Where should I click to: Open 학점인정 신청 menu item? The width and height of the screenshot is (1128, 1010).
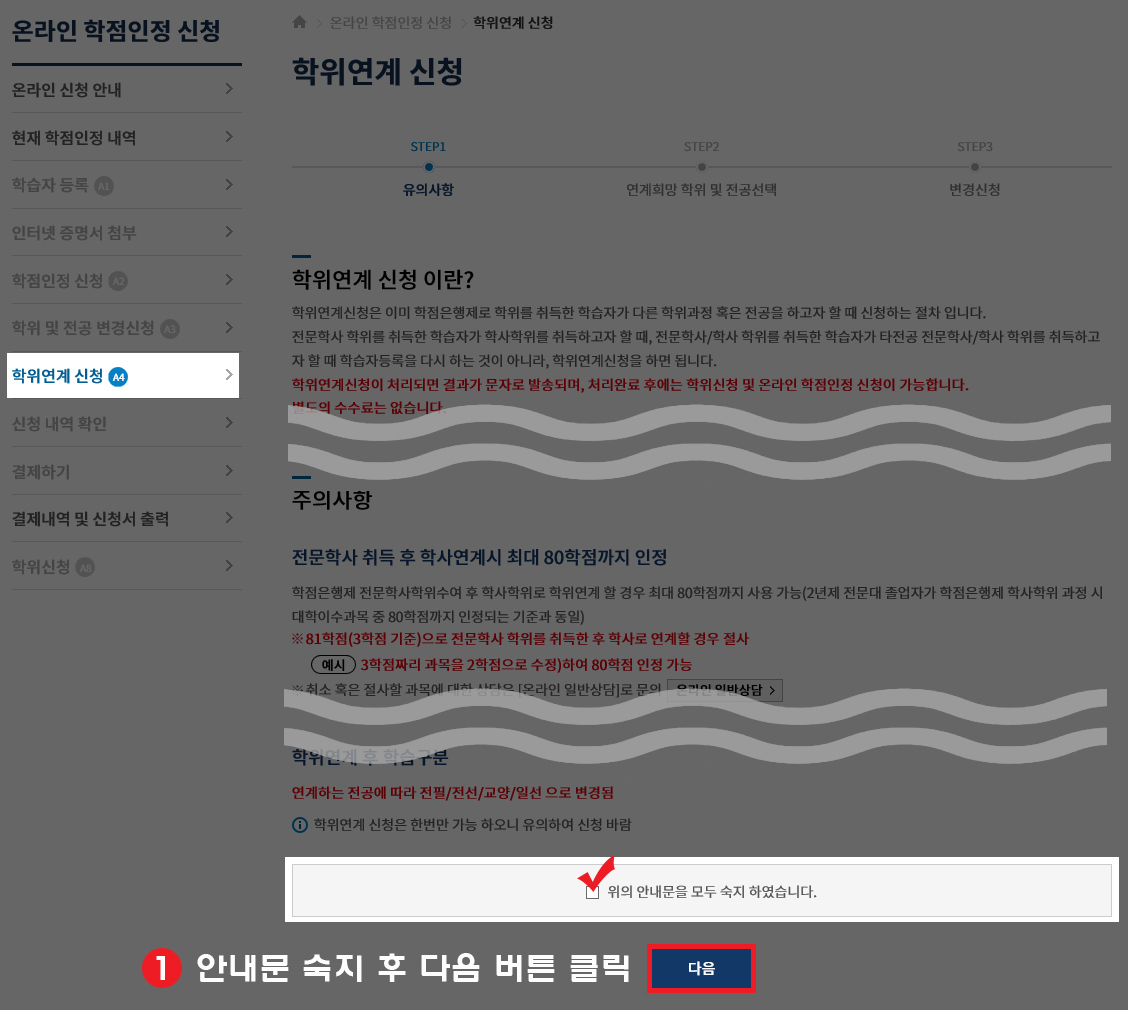pos(127,280)
